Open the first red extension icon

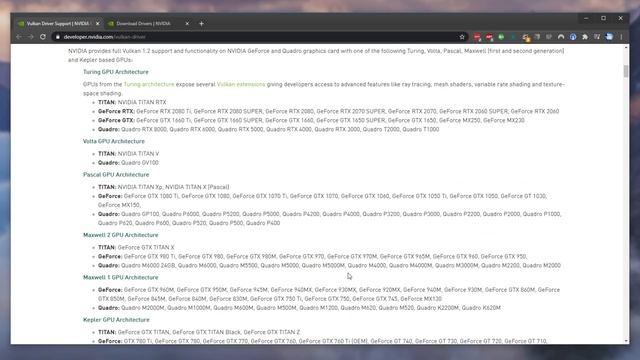coord(477,37)
